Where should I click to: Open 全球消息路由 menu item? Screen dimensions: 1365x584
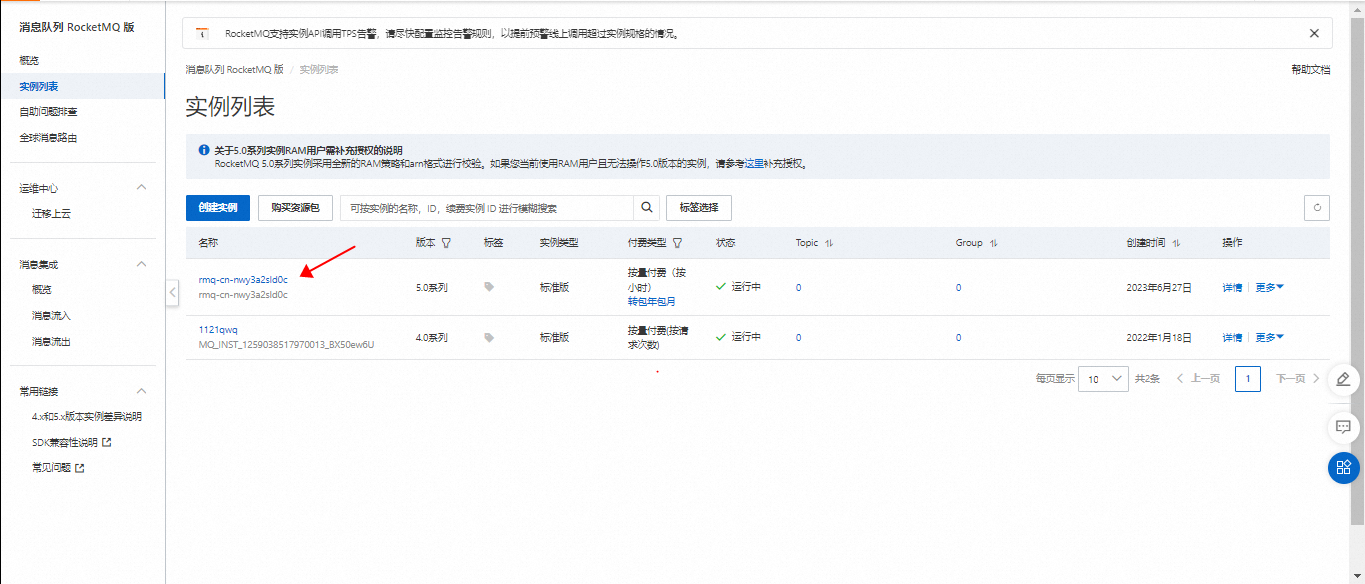point(48,138)
